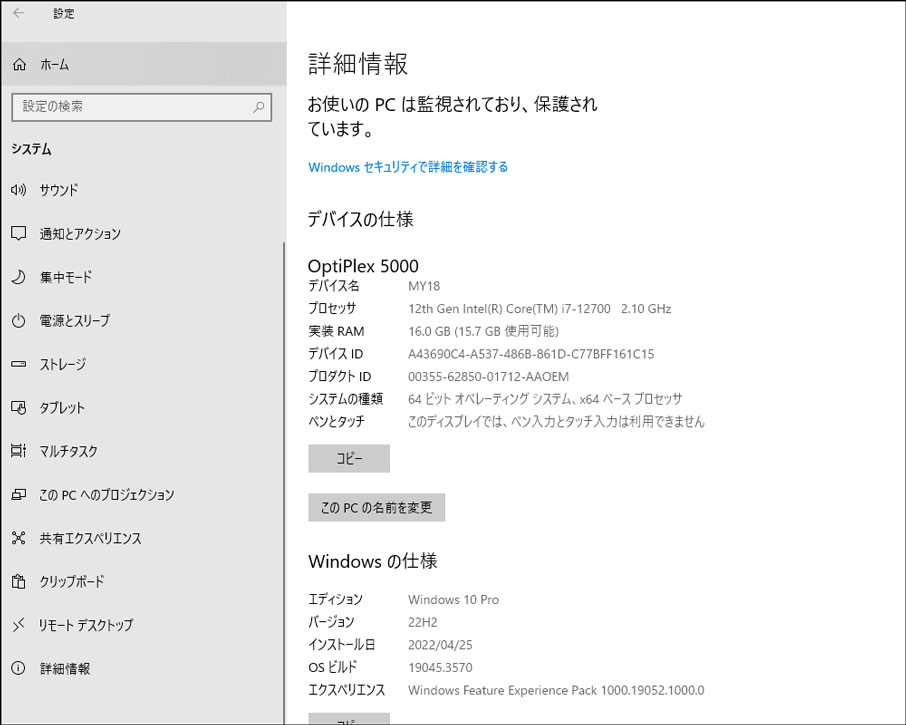Click the デバイス名 label
This screenshot has height=725, width=906.
pyautogui.click(x=333, y=286)
